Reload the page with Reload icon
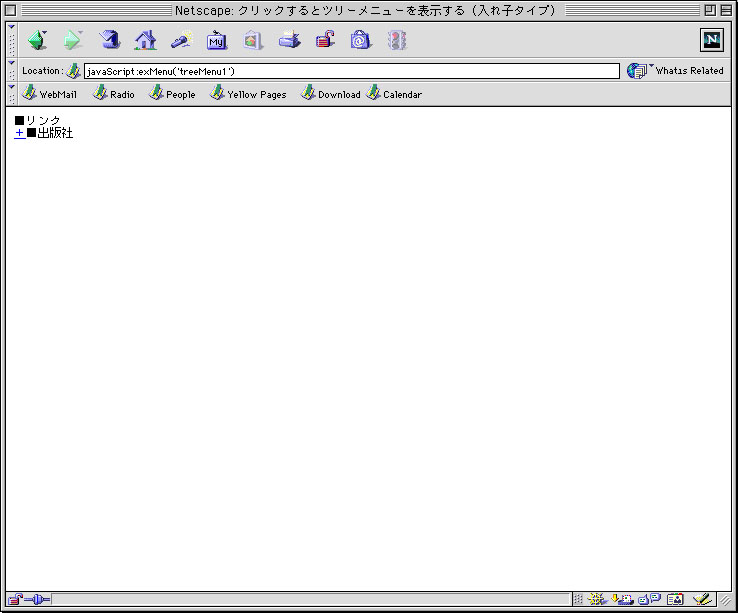Viewport: 738px width, 613px height. (x=109, y=40)
